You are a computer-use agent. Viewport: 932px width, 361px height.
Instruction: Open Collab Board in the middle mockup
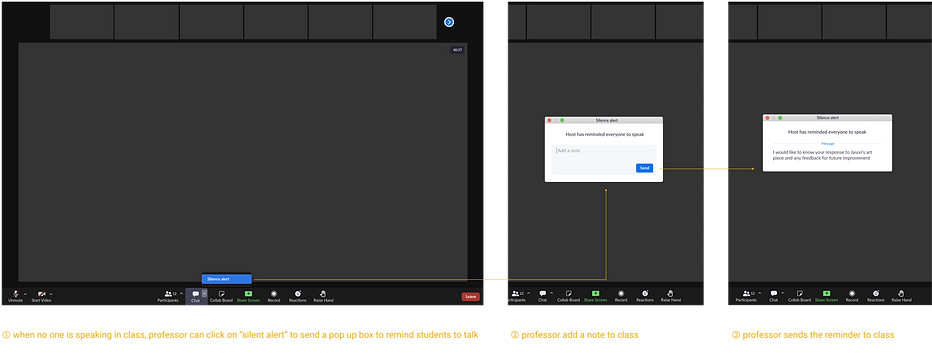point(568,296)
